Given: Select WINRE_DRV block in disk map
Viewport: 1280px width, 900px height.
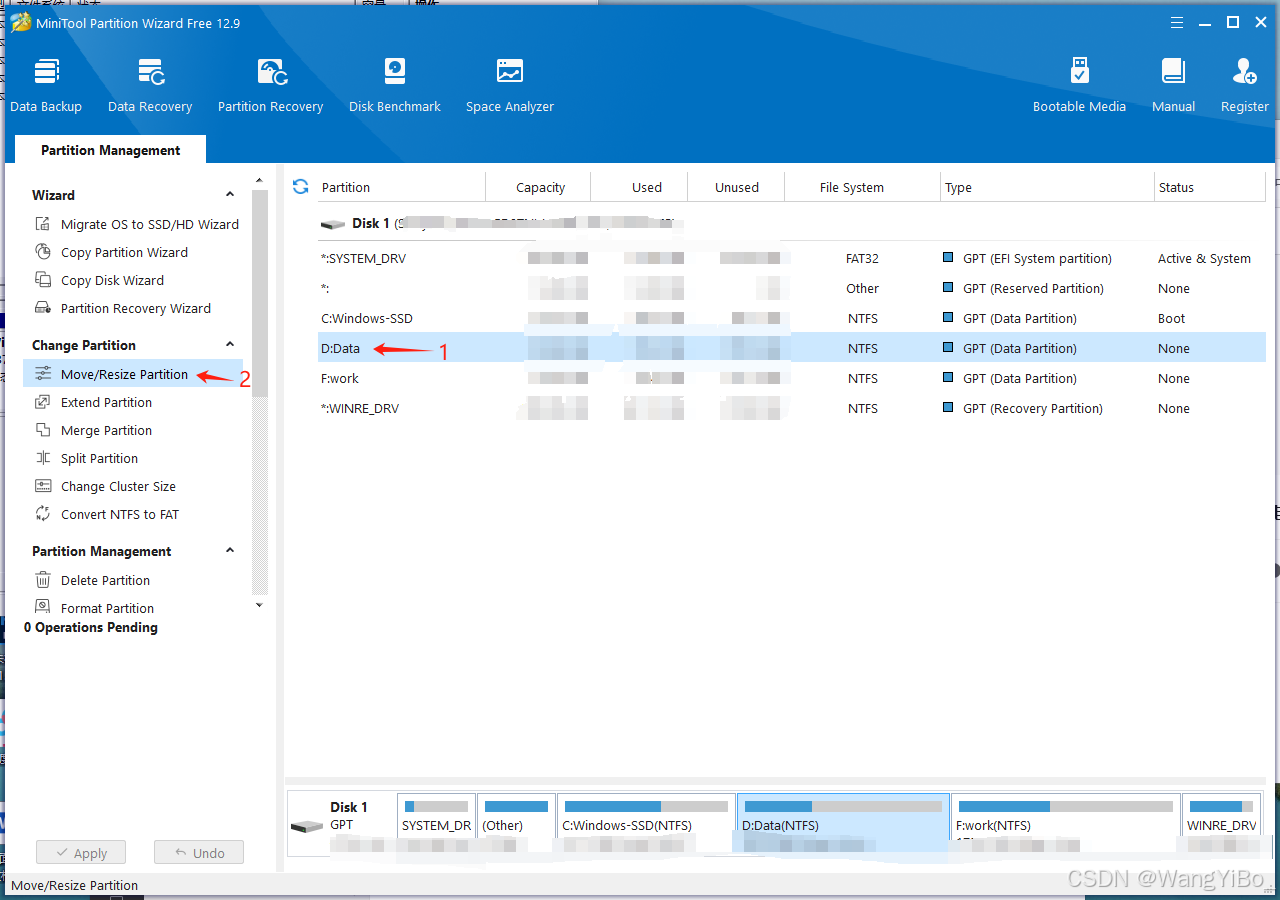Looking at the screenshot, I should [1221, 824].
